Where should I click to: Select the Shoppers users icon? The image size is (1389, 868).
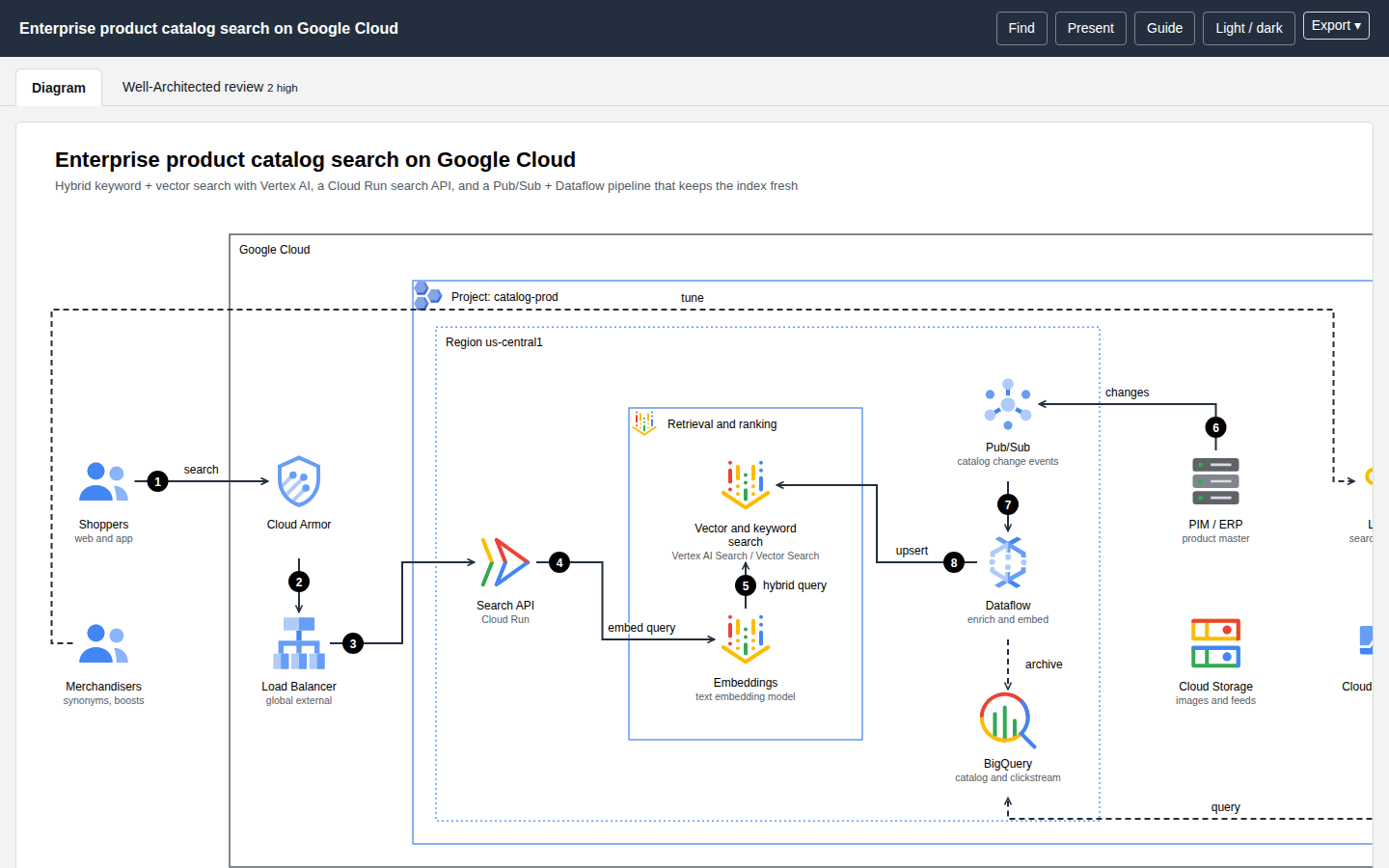click(103, 481)
